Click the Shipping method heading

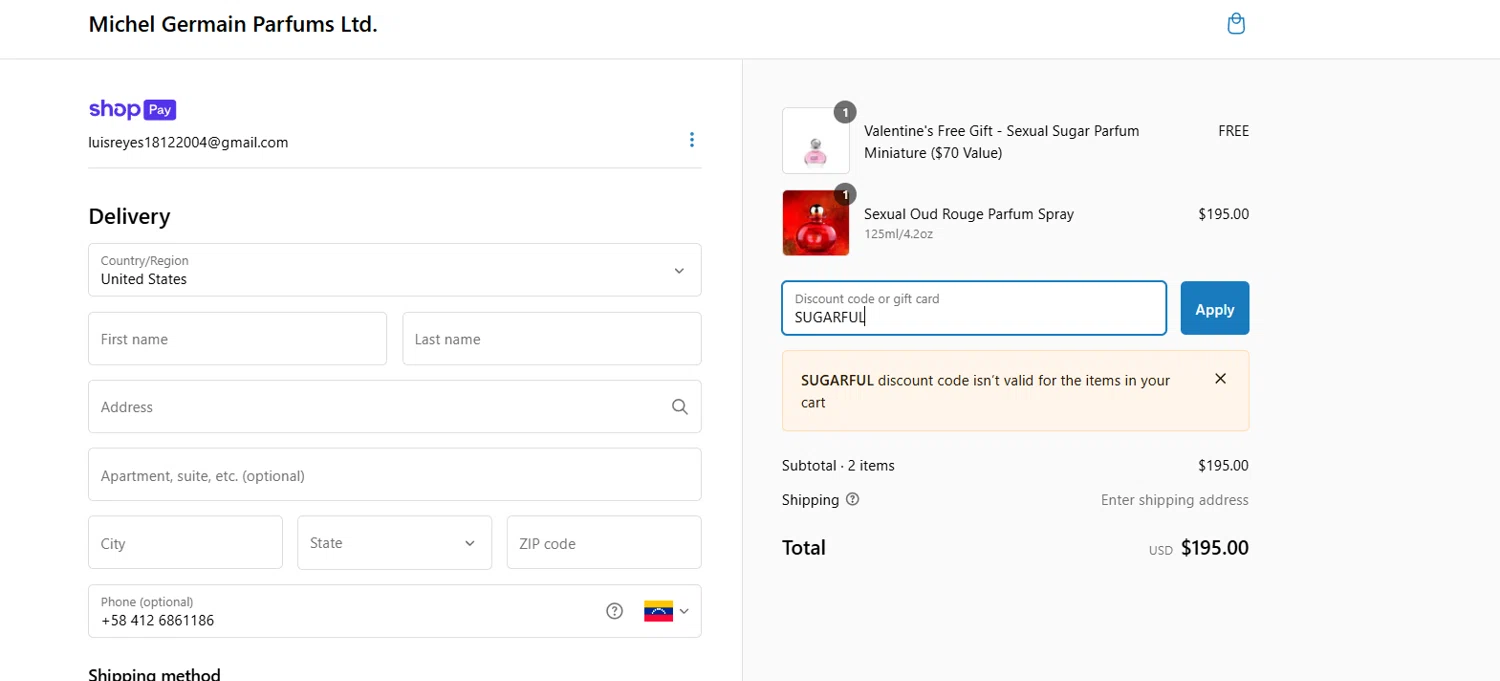154,674
